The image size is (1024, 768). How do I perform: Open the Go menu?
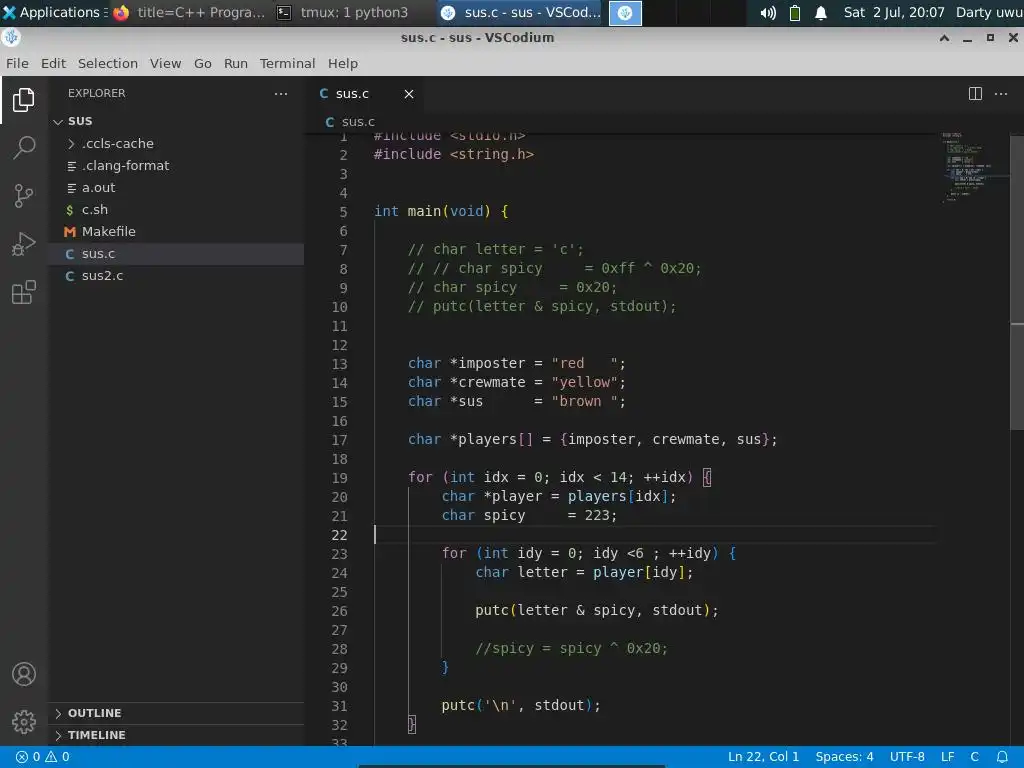coord(202,63)
